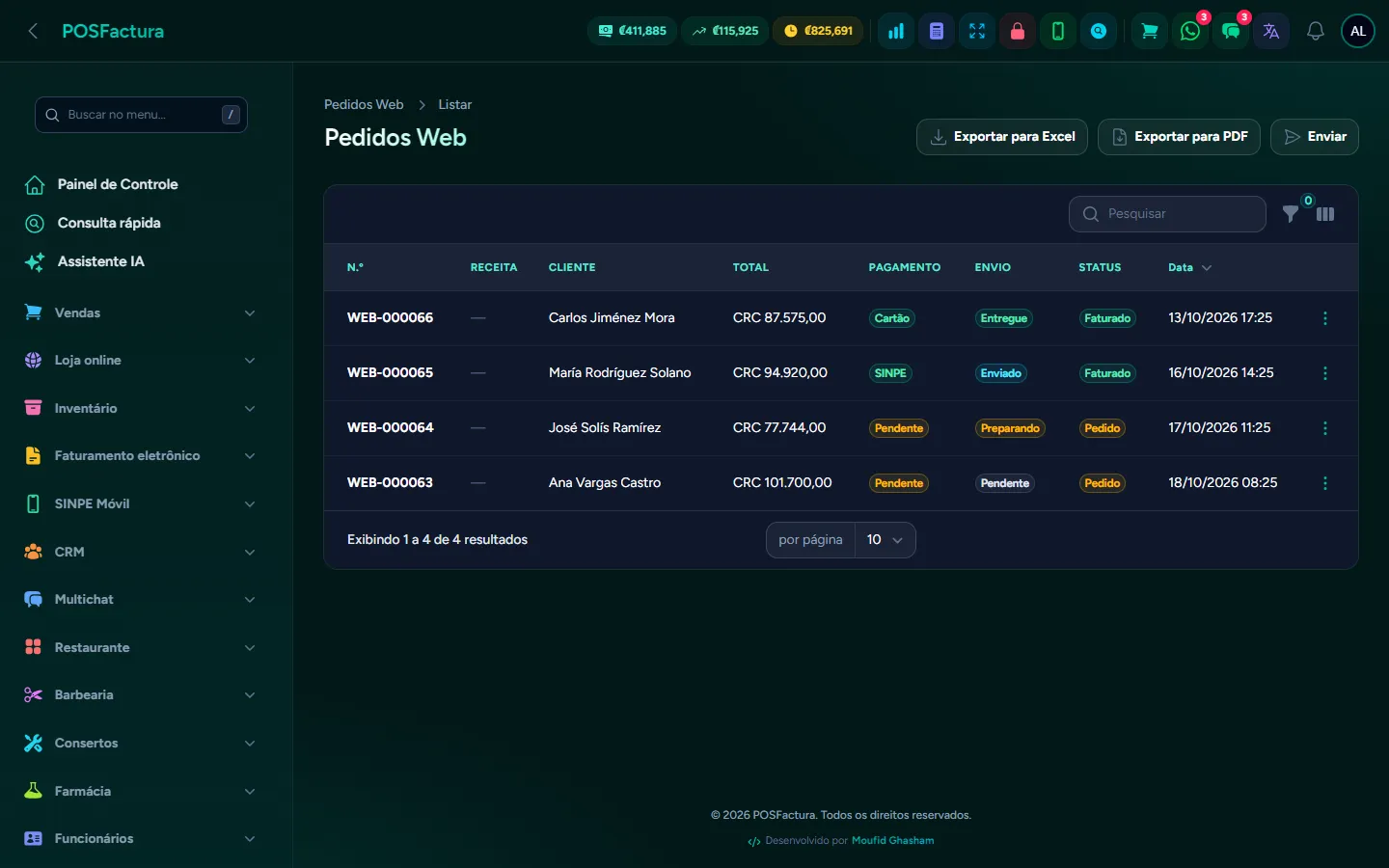1389x868 pixels.
Task: Expand the SINPE Móvil section
Action: tap(141, 503)
